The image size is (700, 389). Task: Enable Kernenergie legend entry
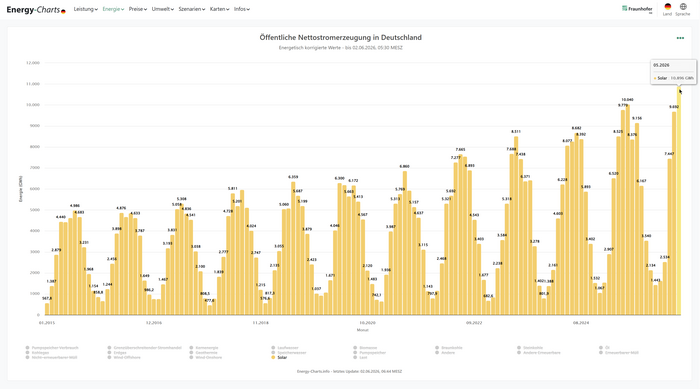204,347
